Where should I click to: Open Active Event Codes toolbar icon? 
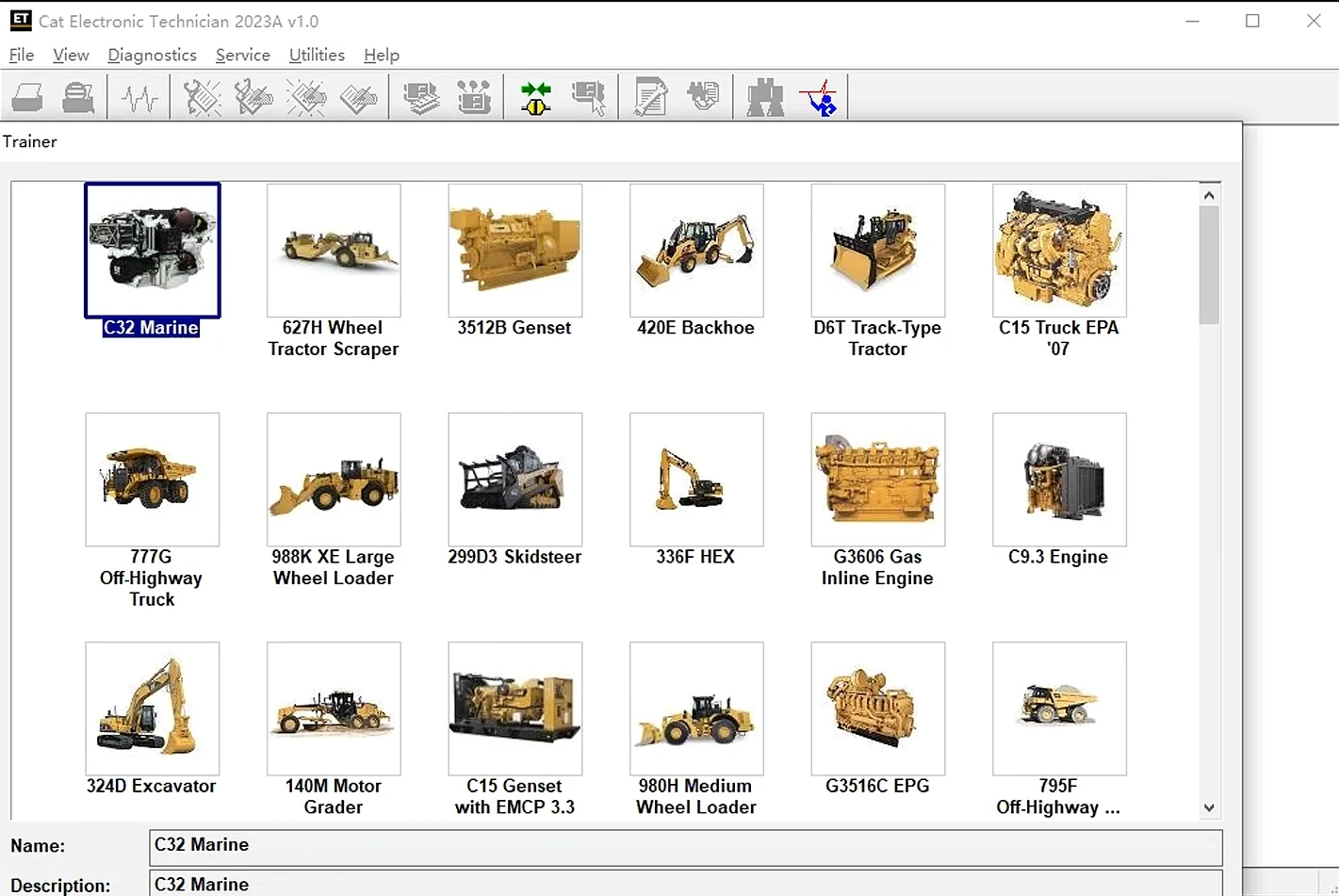point(306,97)
